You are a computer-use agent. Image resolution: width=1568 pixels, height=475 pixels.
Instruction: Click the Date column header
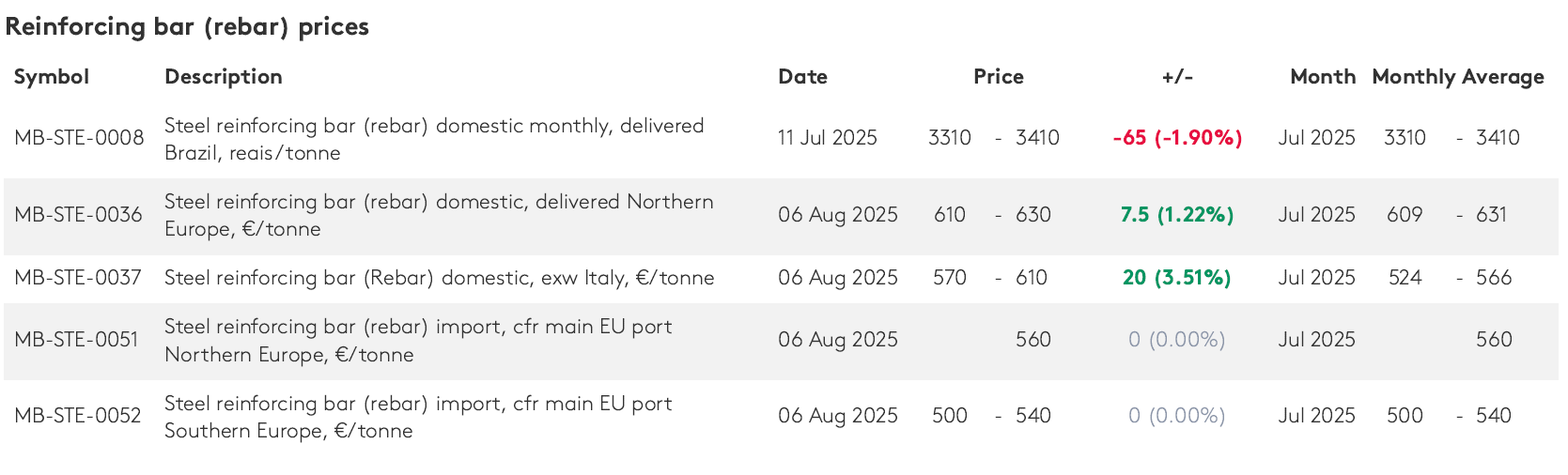802,77
